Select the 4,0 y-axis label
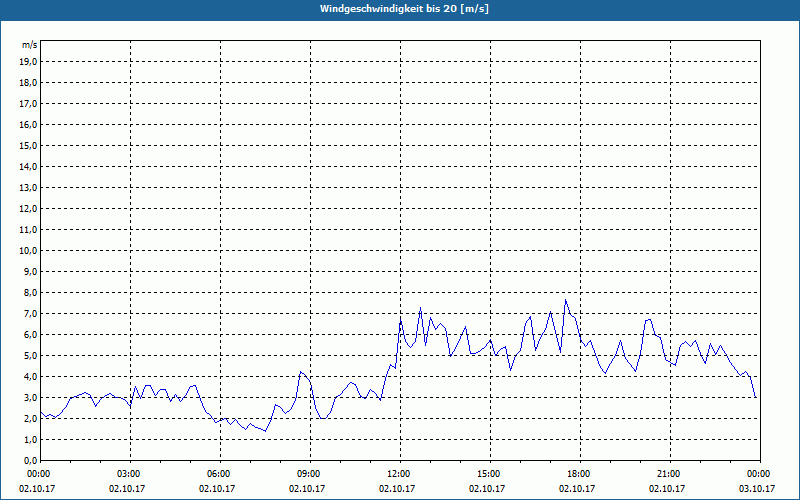The image size is (800, 500). [x=30, y=377]
